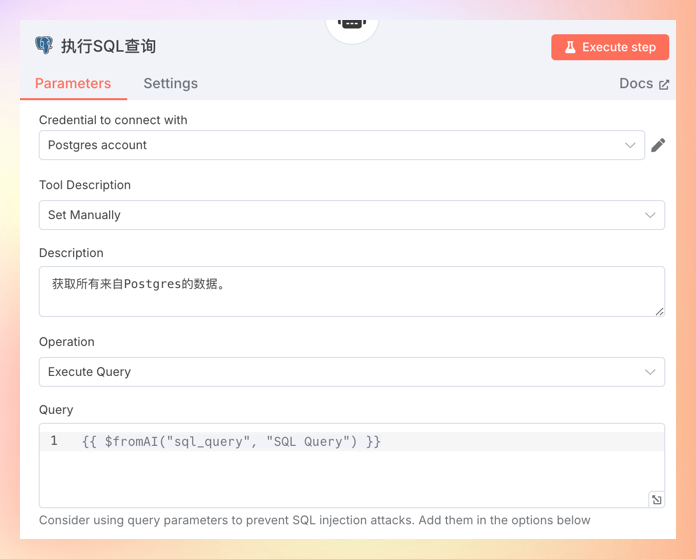Screen dimensions: 696x559
Task: Select the Parameters tab
Action: click(x=73, y=83)
